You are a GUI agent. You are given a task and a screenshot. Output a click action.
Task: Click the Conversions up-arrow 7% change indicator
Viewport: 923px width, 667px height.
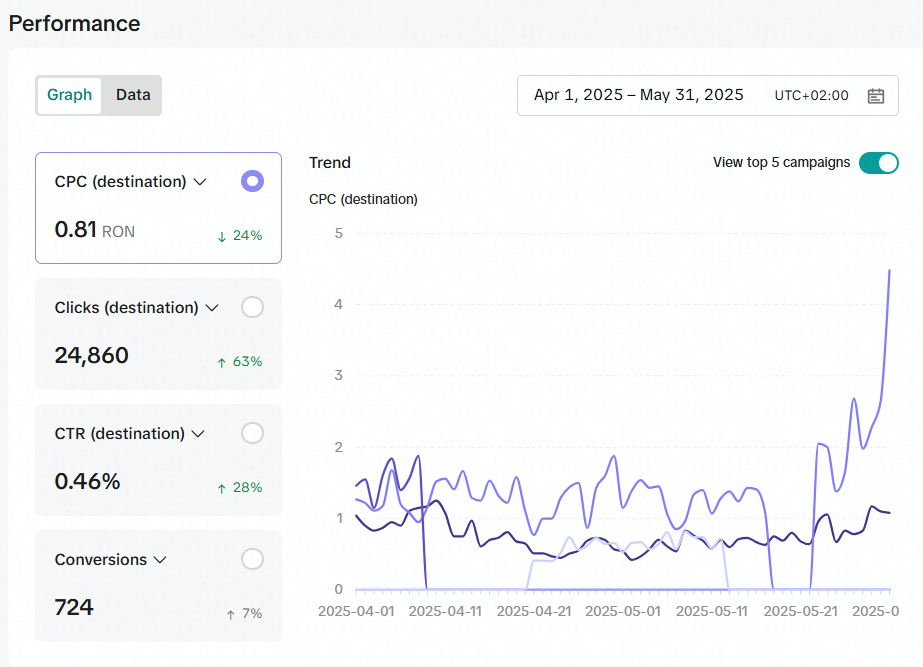244,613
